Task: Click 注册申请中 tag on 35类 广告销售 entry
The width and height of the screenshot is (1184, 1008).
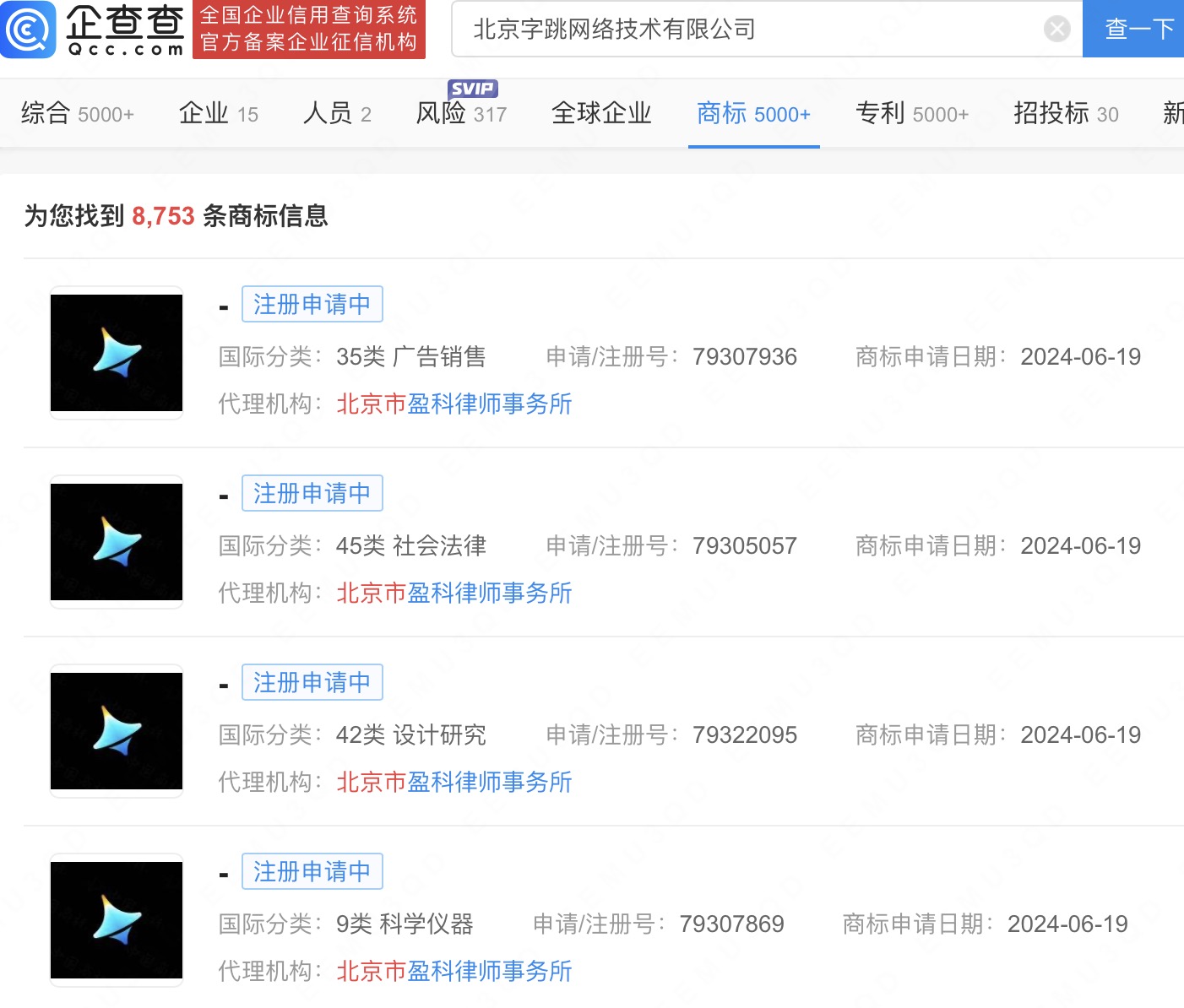Action: point(312,304)
